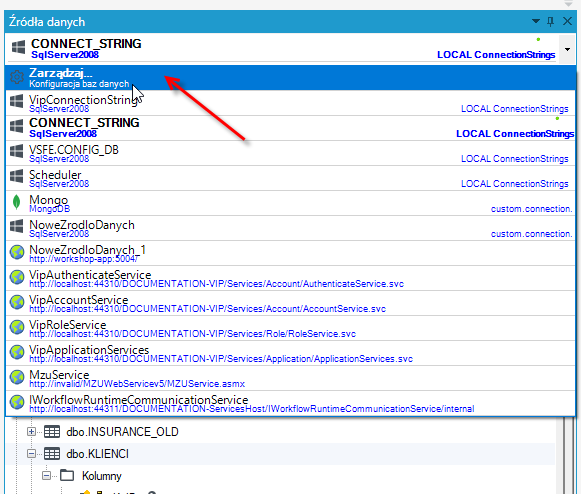Click Windows icon of CONNECT_STRING list entry
The image size is (581, 494).
pos(17,126)
